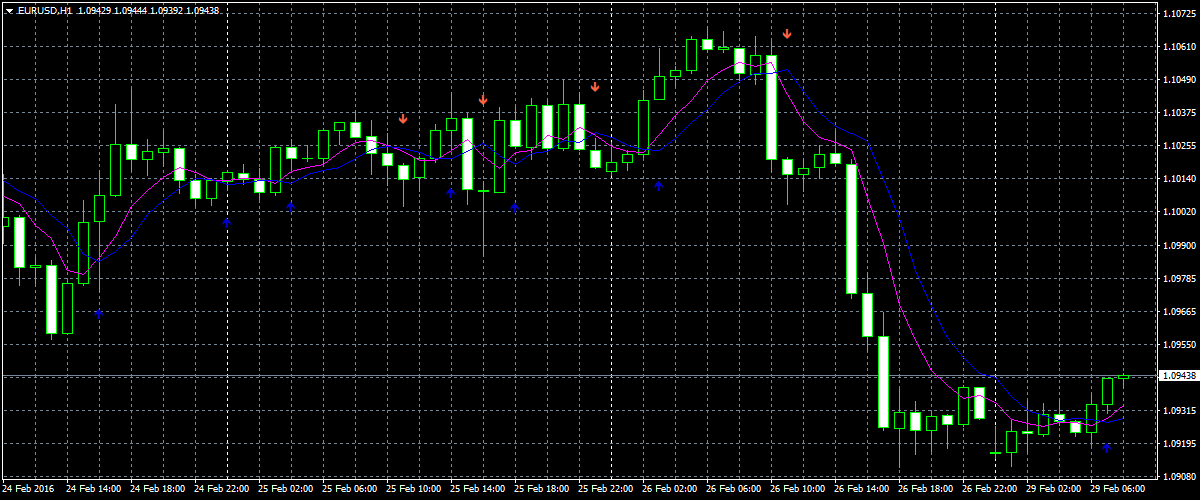
Task: Select the red down arrow above the 26 Feb 10:00 candle
Action: [787, 34]
